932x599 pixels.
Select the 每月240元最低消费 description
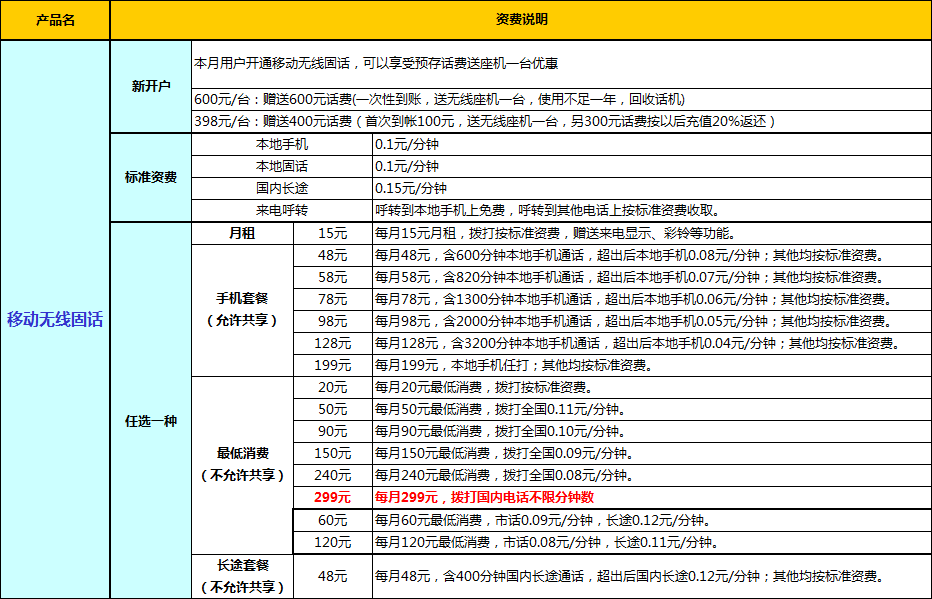pos(652,475)
